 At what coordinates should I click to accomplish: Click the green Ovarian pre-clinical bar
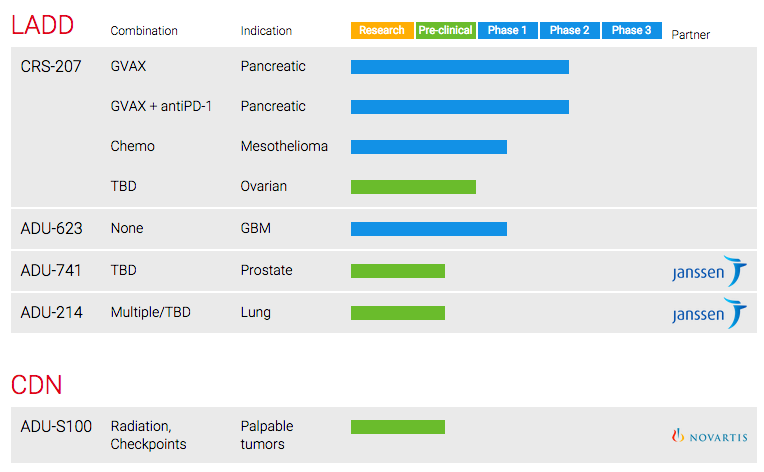click(x=413, y=187)
